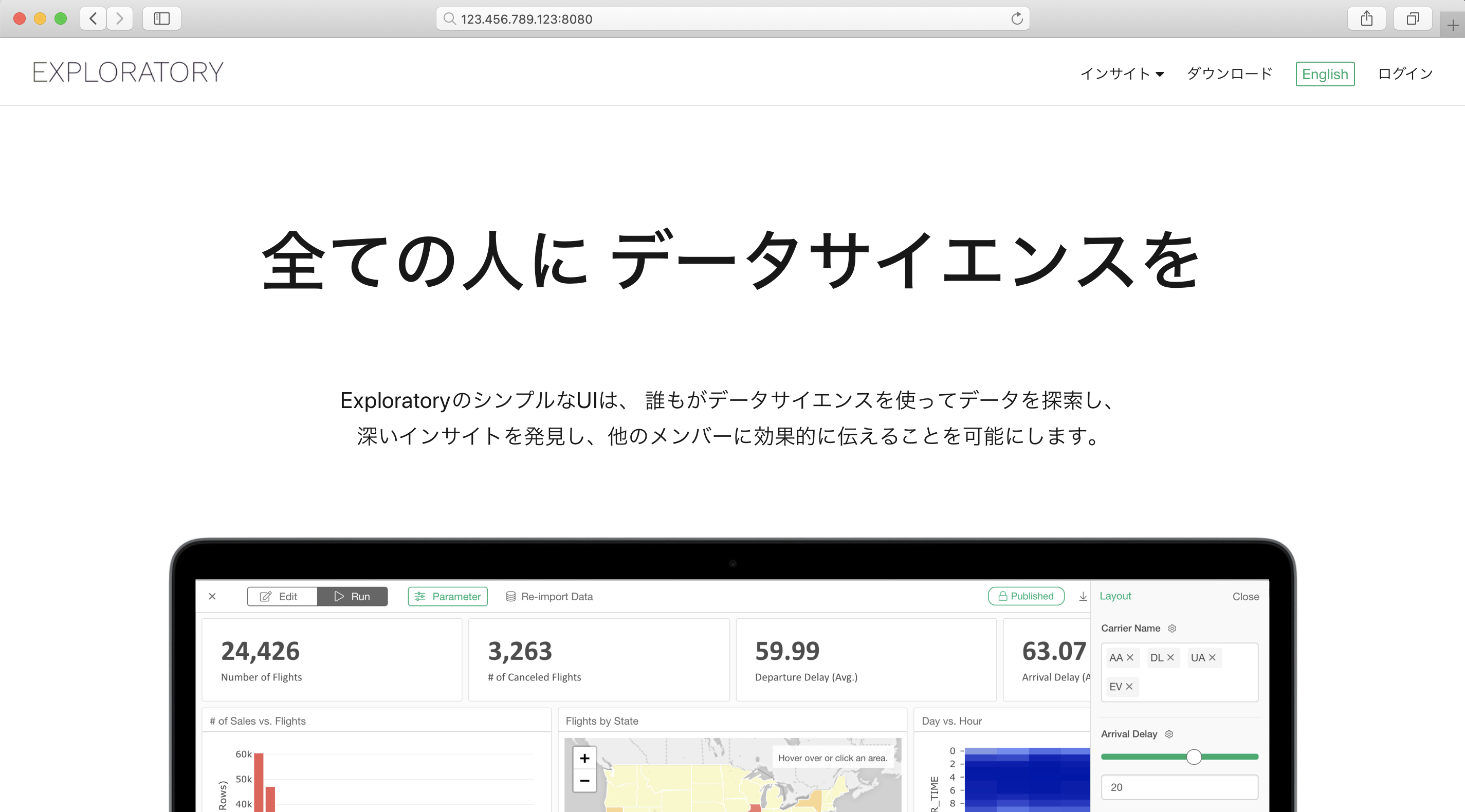This screenshot has height=812, width=1465.
Task: Click the 63.07 Arrival Delay card
Action: (x=1047, y=659)
